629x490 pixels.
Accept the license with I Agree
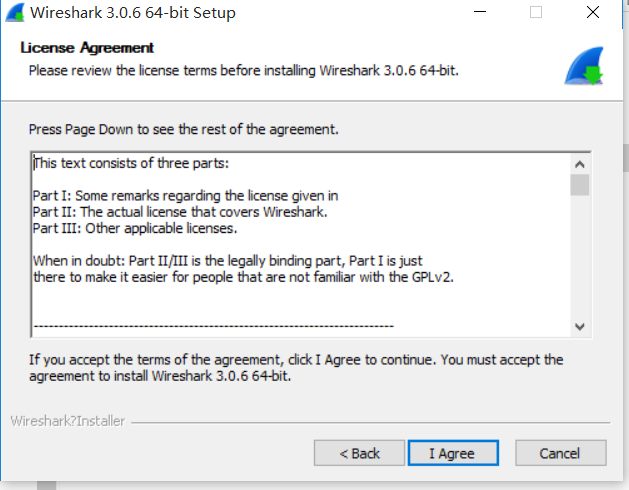[x=452, y=453]
